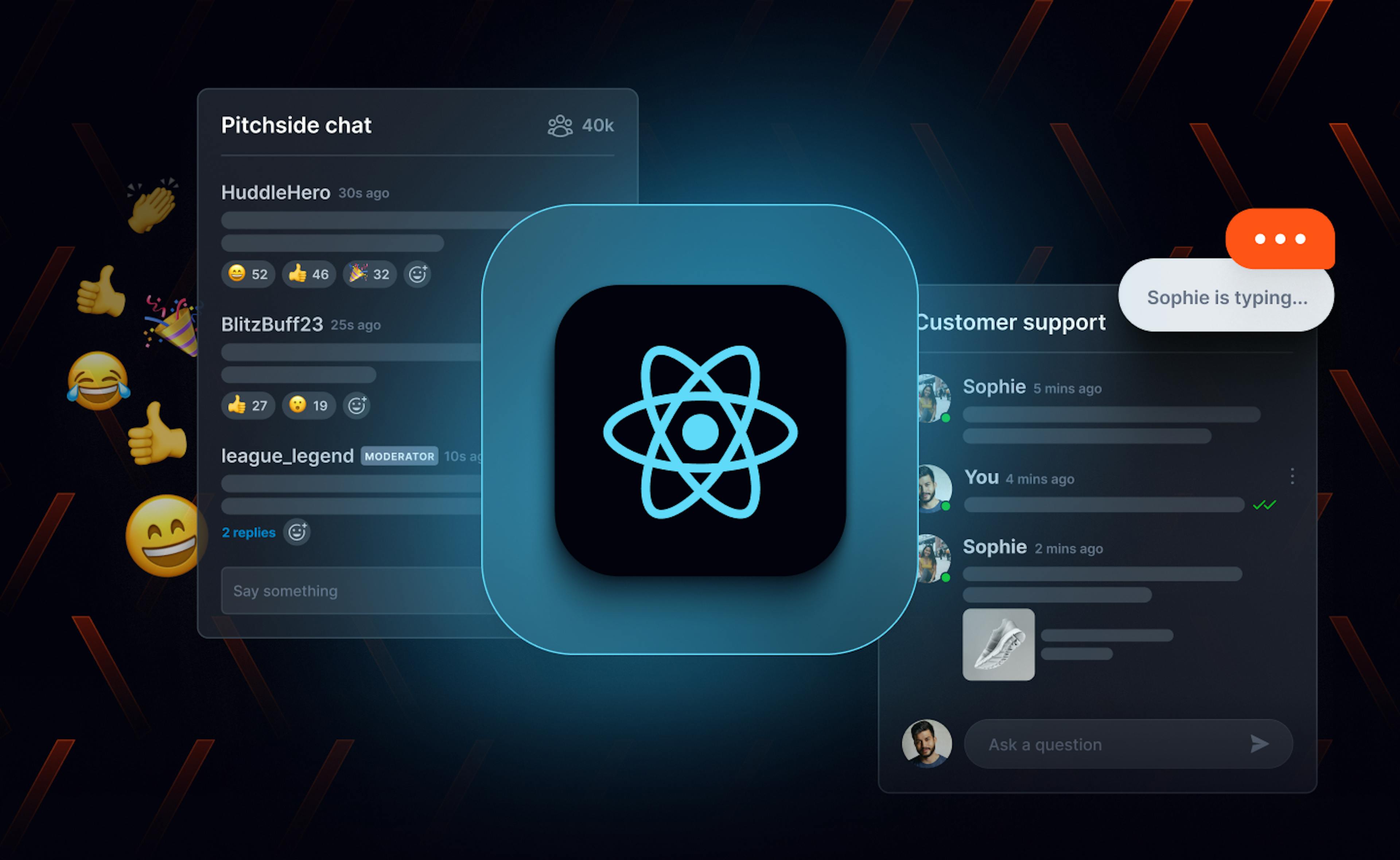Expand the thread showing 2 replies
Screen dimensions: 1400x860
pyautogui.click(x=248, y=532)
